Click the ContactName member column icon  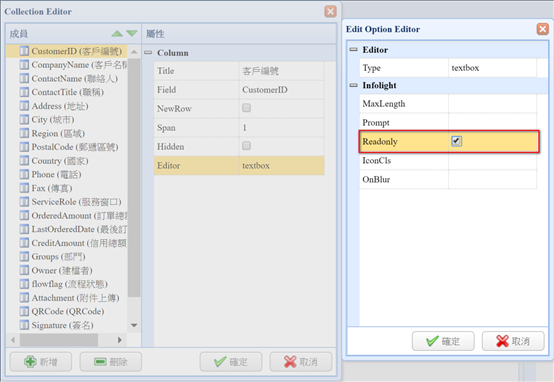24,78
